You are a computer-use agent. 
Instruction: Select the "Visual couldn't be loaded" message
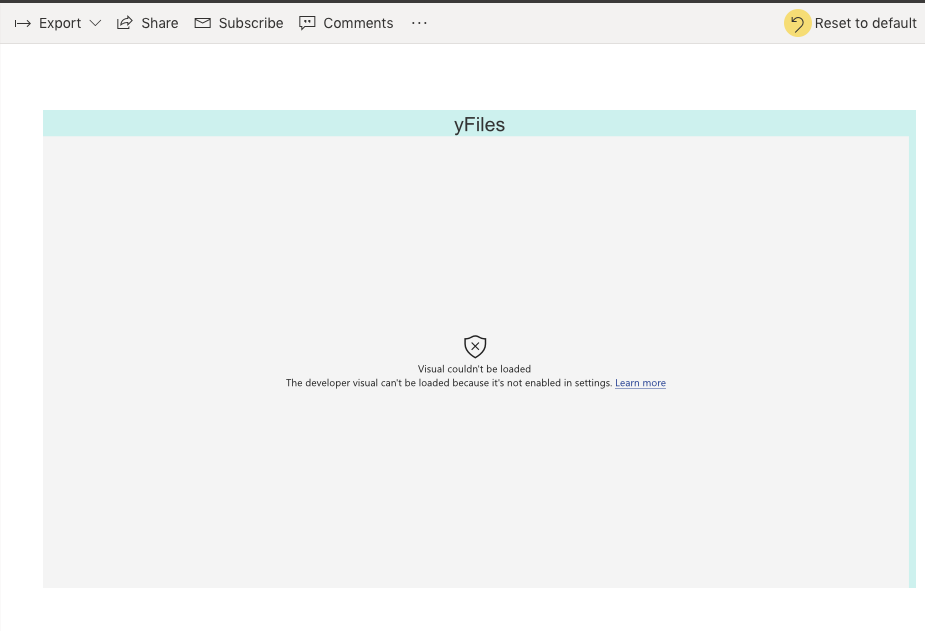click(x=474, y=369)
